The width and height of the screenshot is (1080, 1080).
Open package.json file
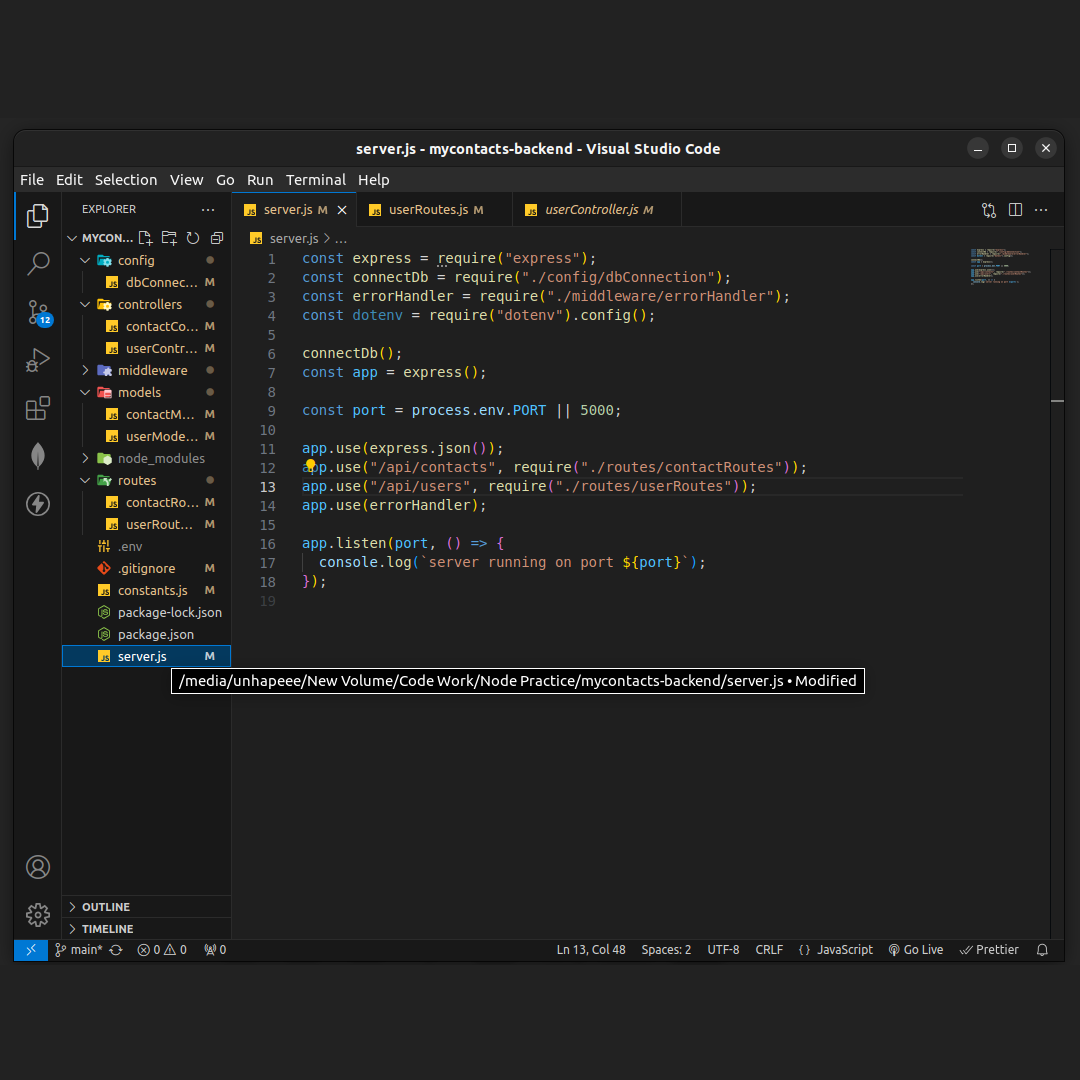[x=146, y=635]
